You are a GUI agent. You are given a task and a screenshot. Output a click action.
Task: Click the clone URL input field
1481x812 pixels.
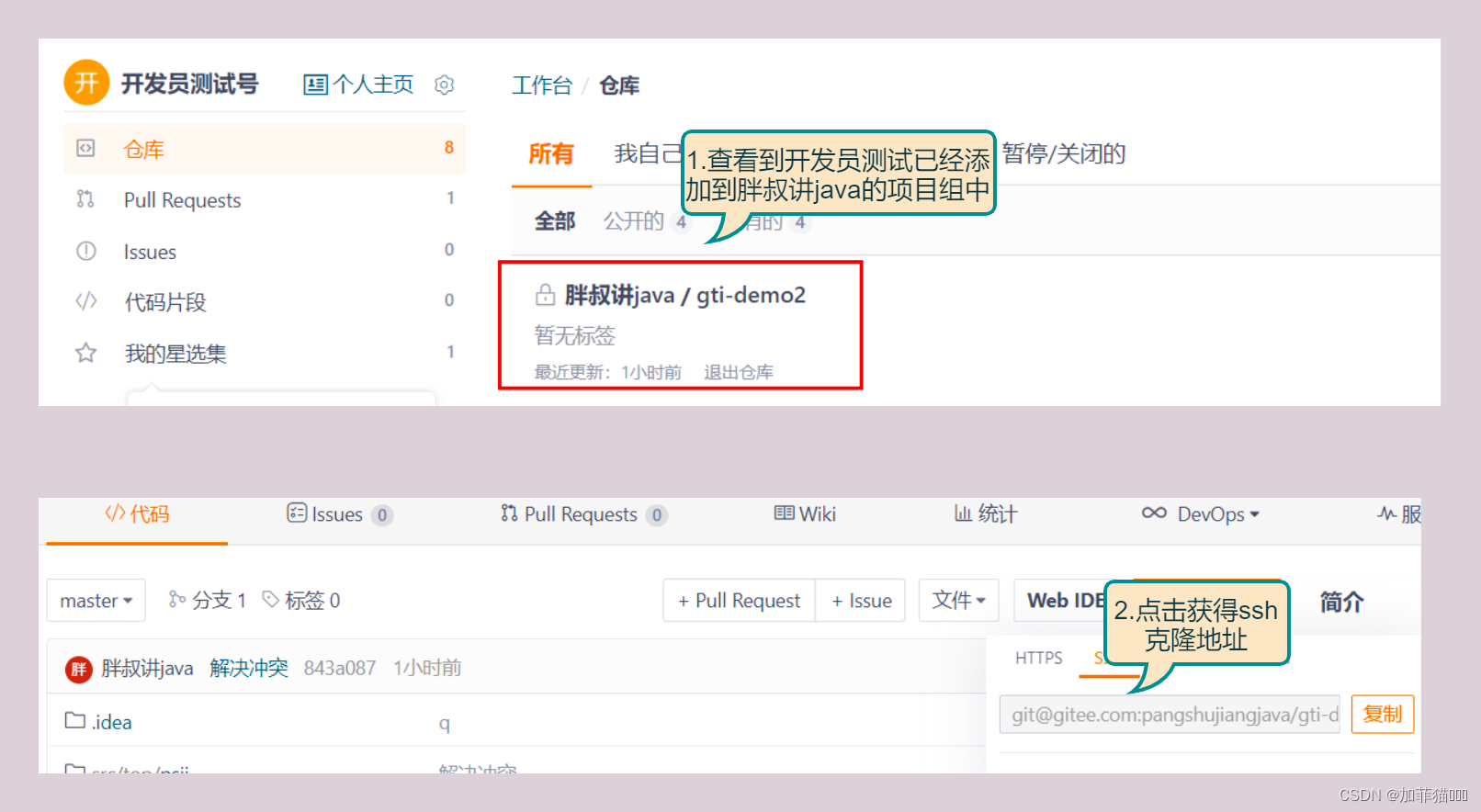(x=1170, y=715)
